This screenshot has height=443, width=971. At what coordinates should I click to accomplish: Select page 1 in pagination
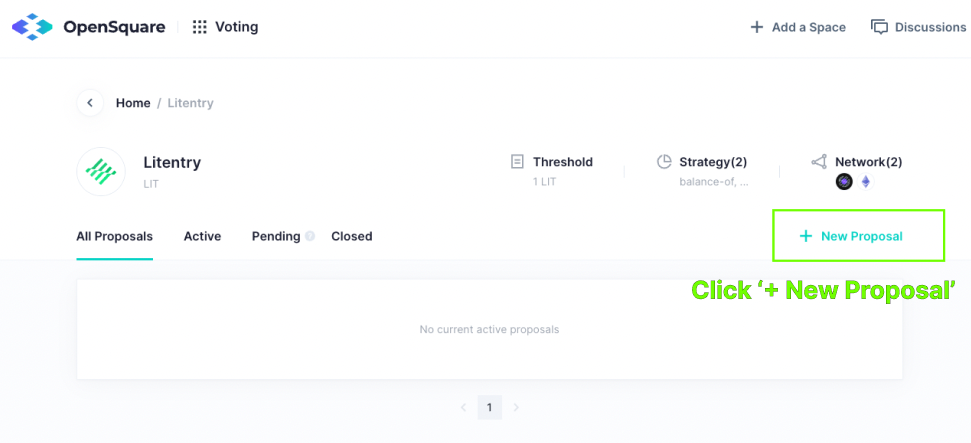489,407
